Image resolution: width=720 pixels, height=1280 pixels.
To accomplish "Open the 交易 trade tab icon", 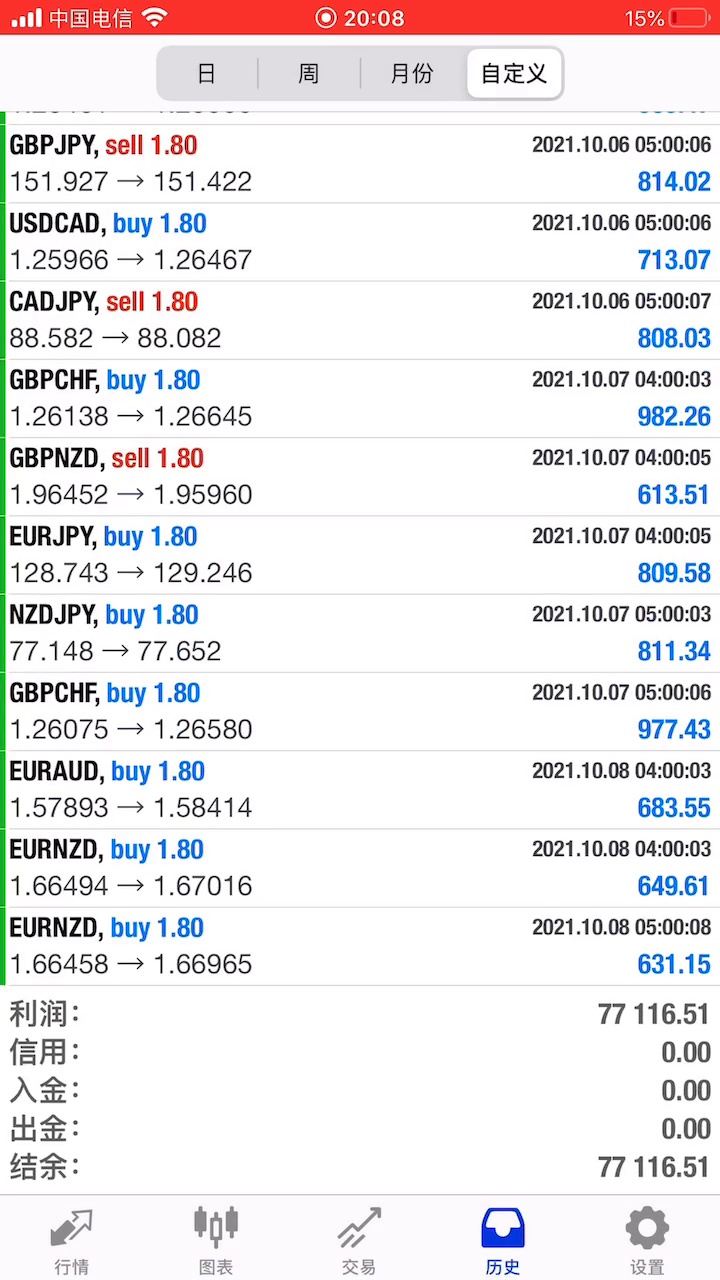I will (x=359, y=1228).
